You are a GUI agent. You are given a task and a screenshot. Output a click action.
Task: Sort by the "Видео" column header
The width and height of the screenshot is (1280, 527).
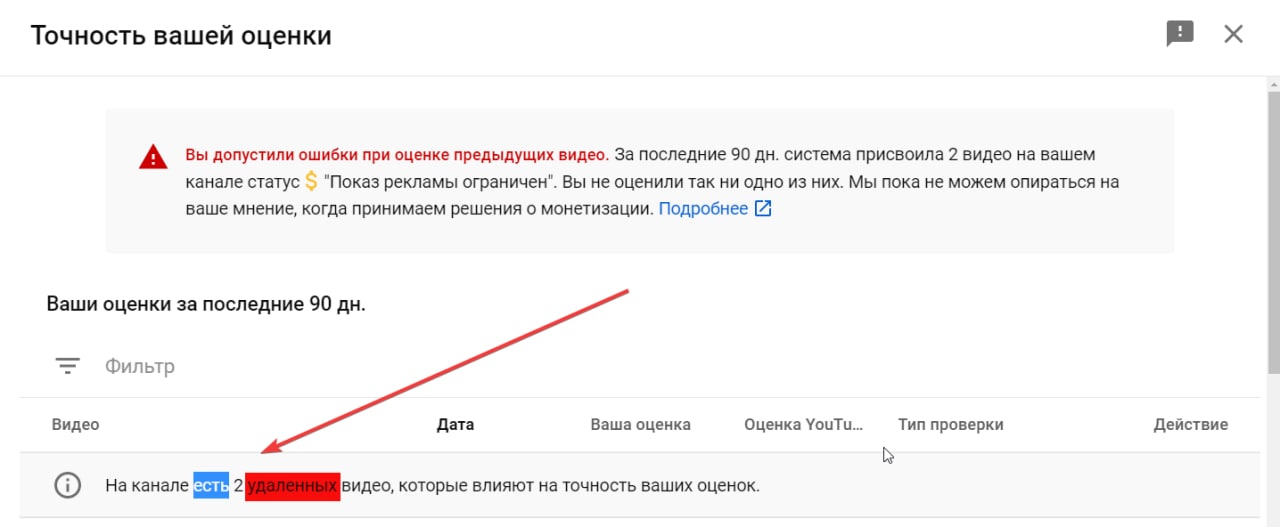(76, 424)
